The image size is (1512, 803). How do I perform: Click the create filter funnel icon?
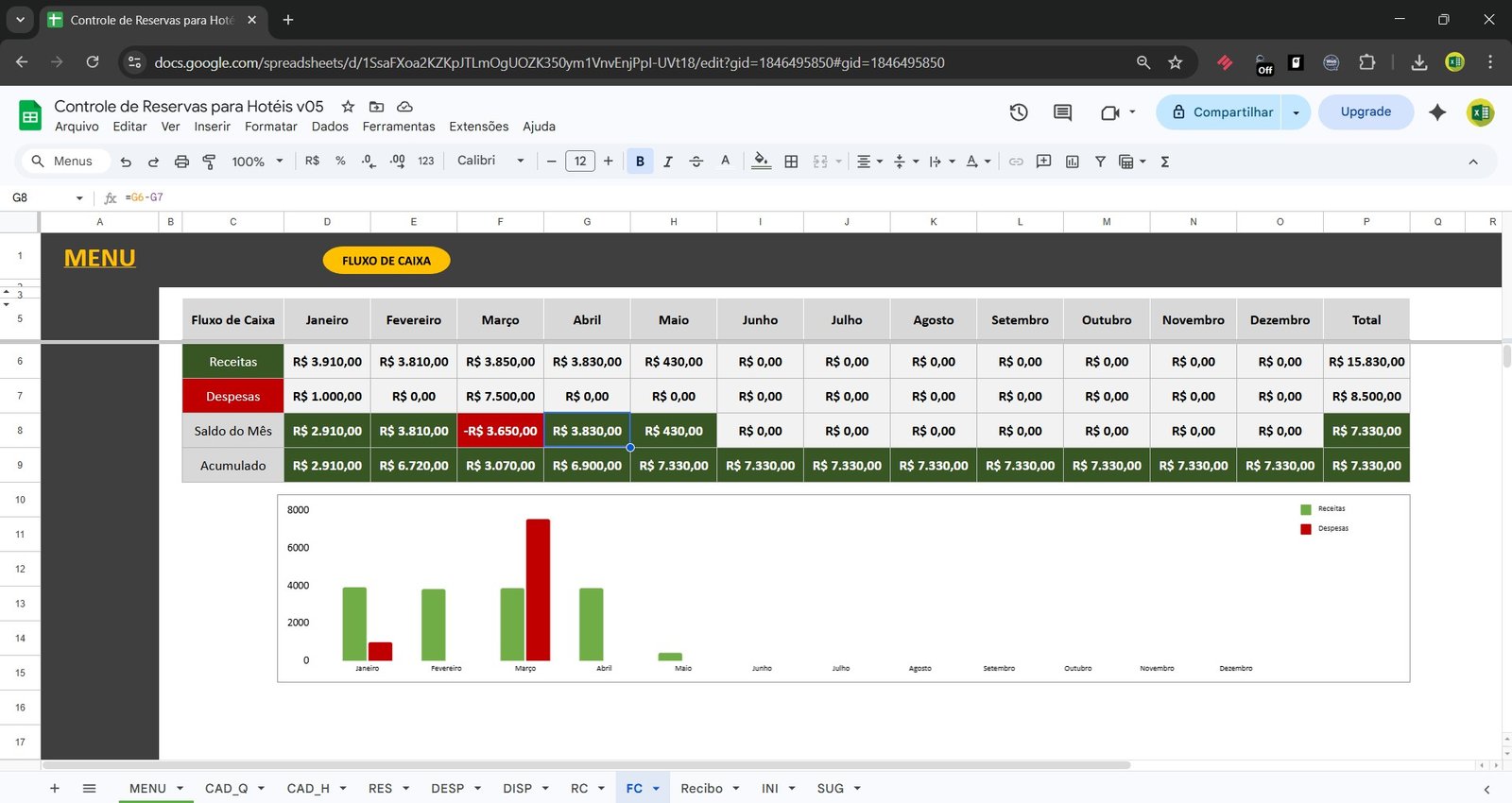[x=1100, y=162]
